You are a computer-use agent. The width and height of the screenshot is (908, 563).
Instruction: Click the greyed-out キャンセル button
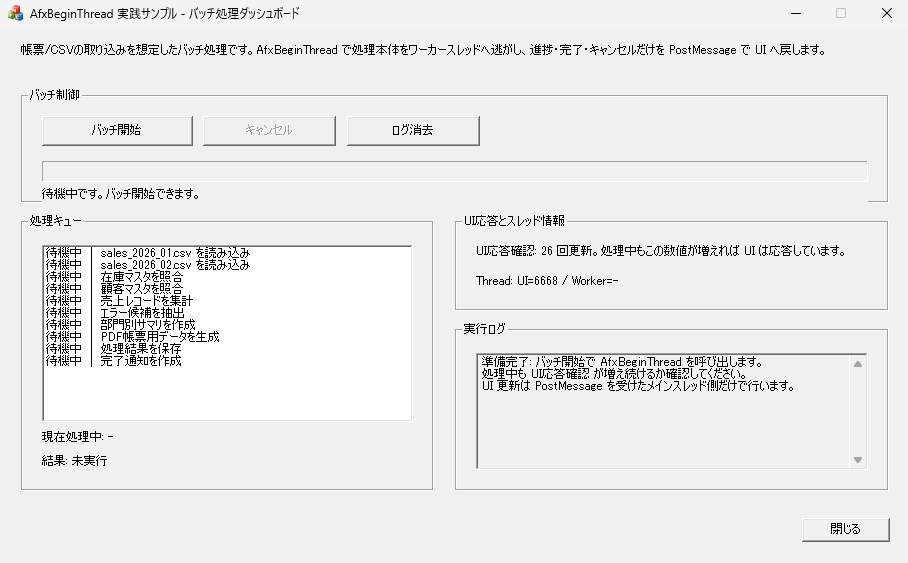click(269, 130)
